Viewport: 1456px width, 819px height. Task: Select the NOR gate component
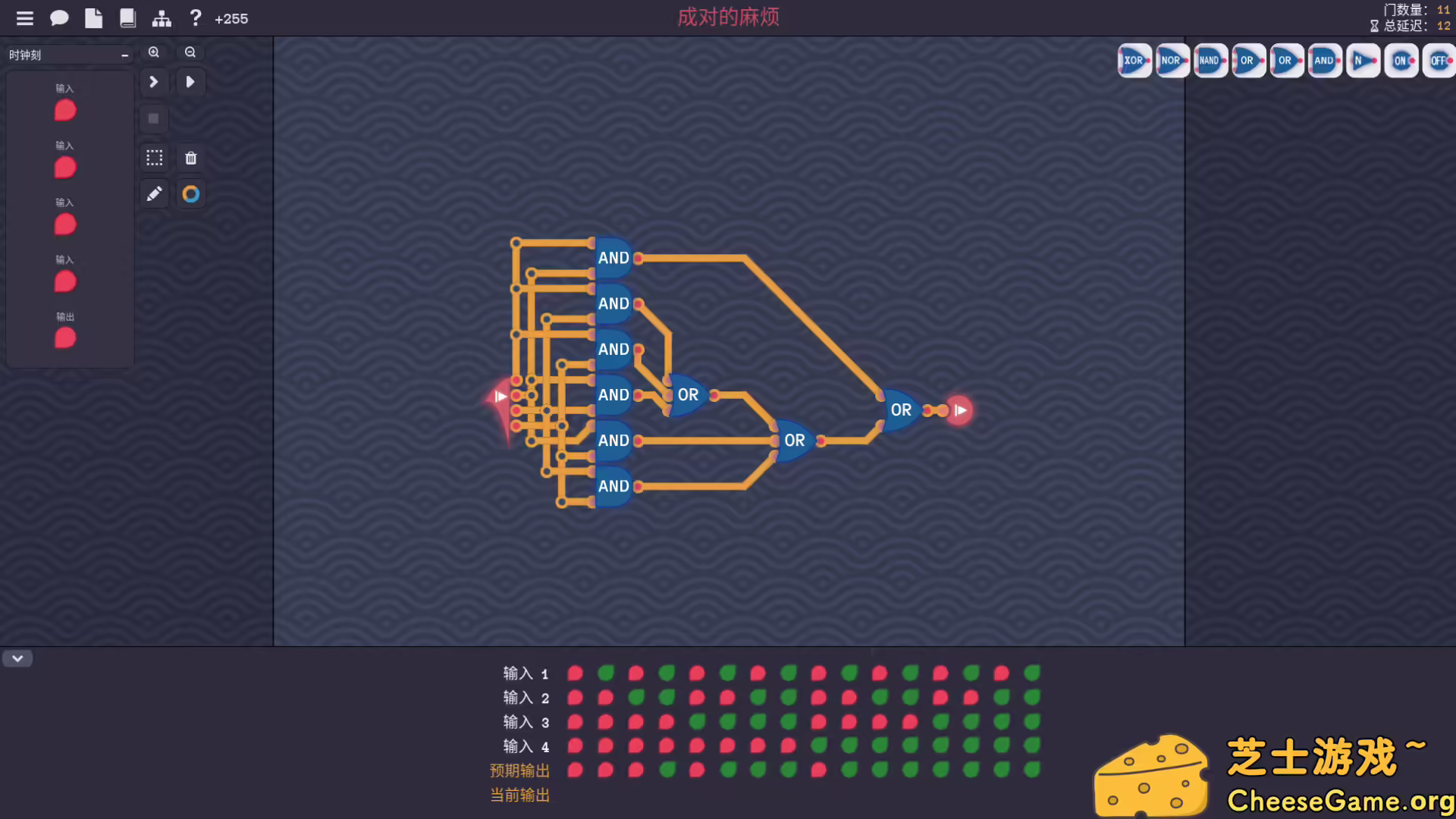click(1171, 61)
